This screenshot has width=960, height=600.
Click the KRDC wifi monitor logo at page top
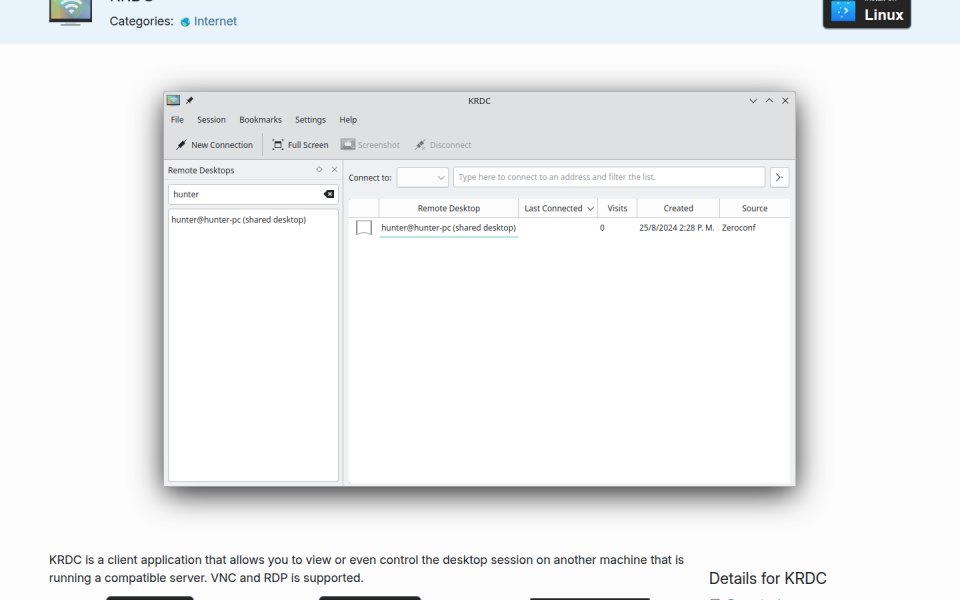[70, 11]
